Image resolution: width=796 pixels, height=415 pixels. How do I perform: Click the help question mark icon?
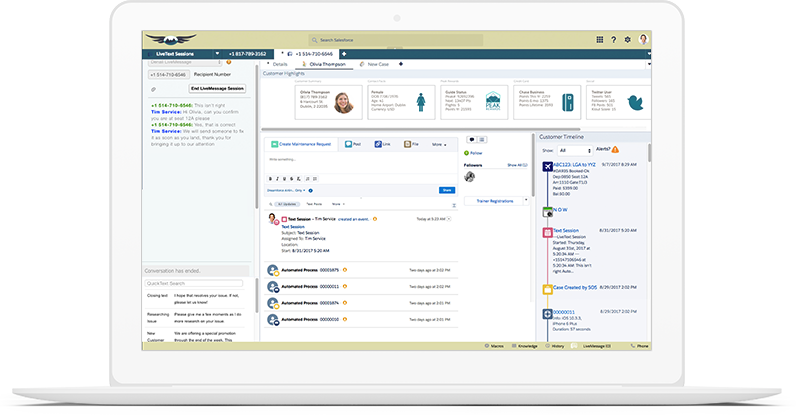pos(613,40)
